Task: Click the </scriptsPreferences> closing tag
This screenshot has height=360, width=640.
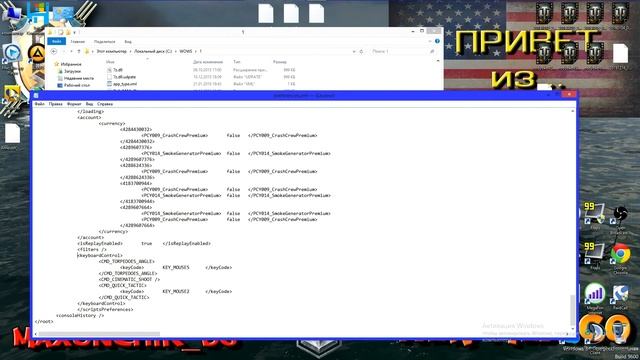Action: [105, 309]
